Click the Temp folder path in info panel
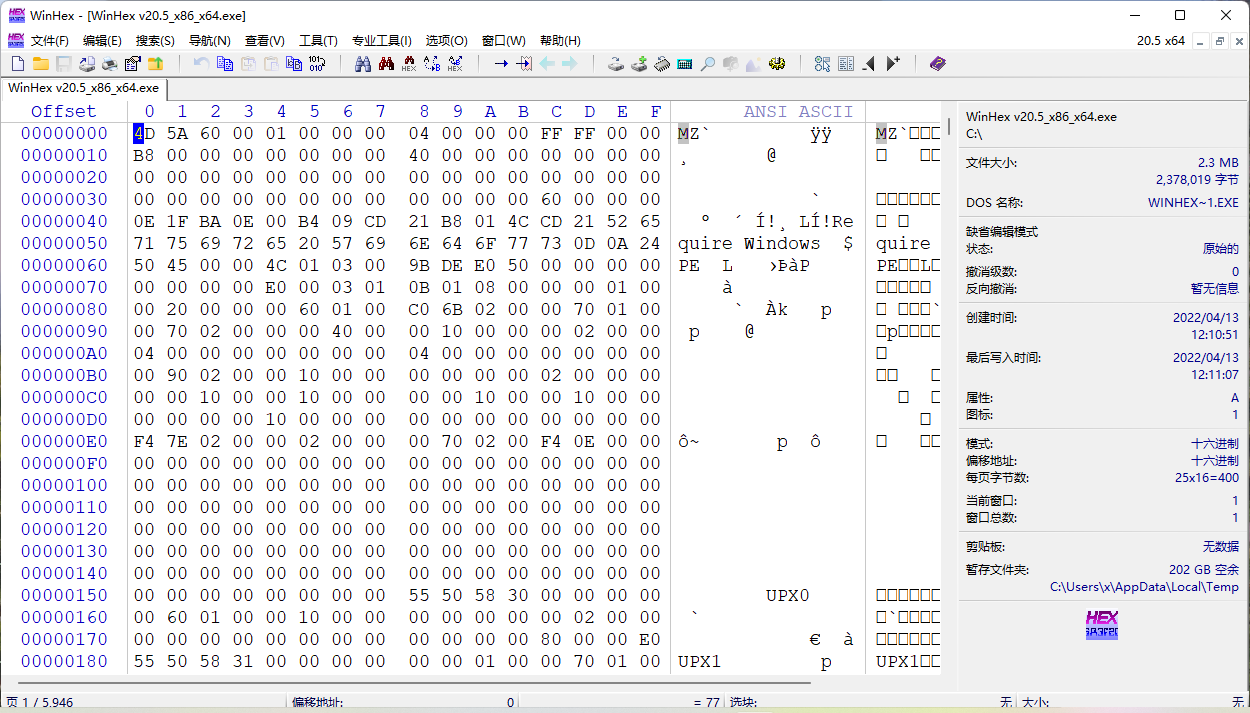 pos(1144,586)
